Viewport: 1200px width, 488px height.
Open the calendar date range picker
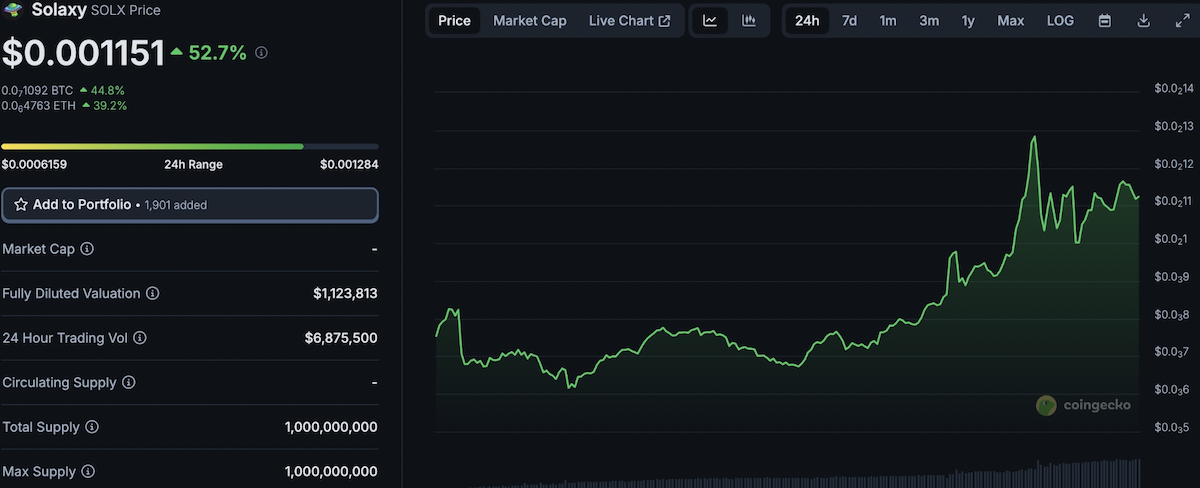click(1105, 21)
